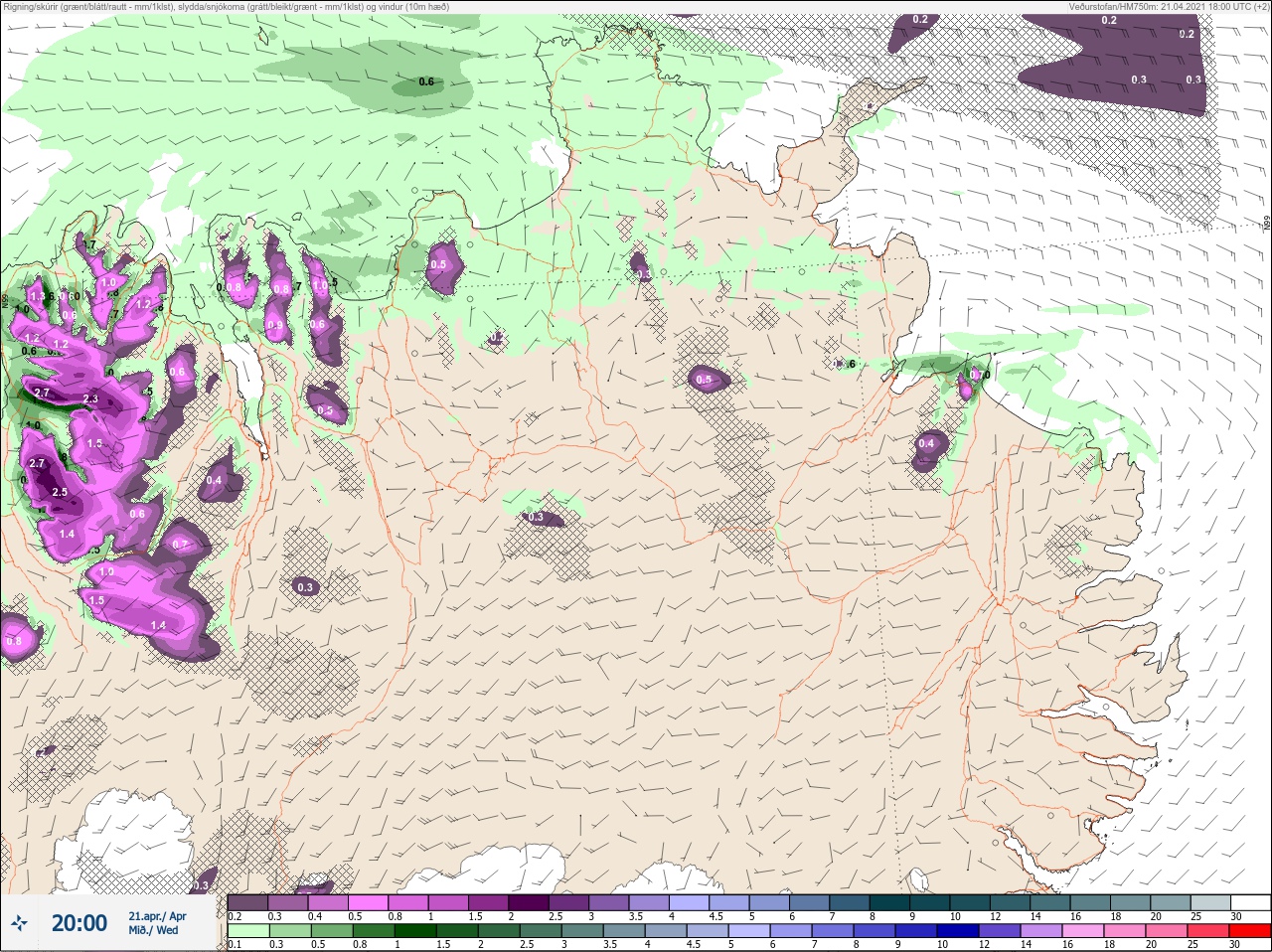Select upper legend swatch starting at 0.2

point(247,902)
